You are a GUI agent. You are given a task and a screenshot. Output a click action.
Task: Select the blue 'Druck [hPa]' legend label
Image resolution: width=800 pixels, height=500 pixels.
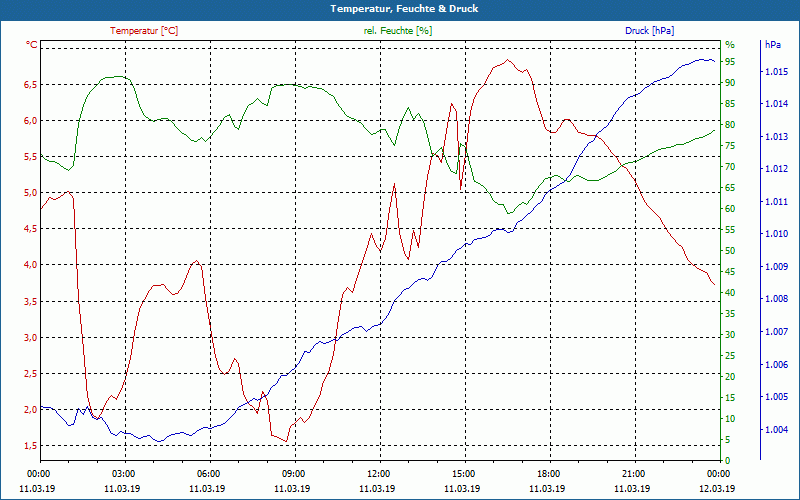[649, 31]
